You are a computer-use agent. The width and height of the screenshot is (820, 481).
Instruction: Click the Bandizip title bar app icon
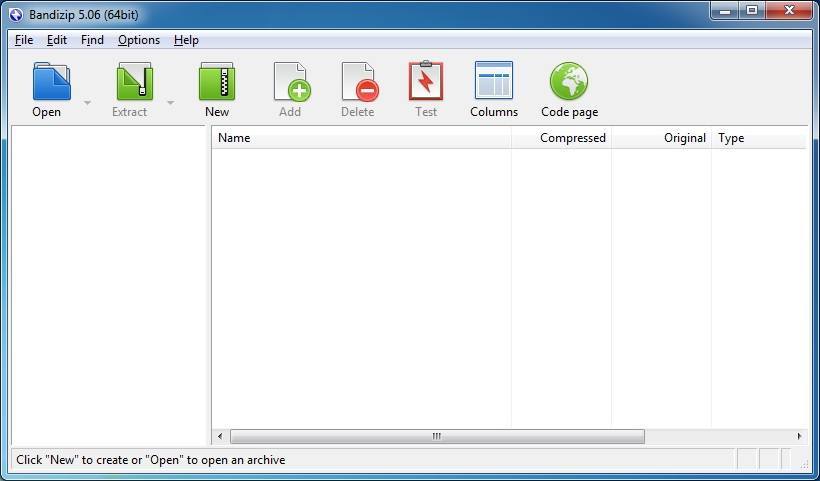(16, 15)
